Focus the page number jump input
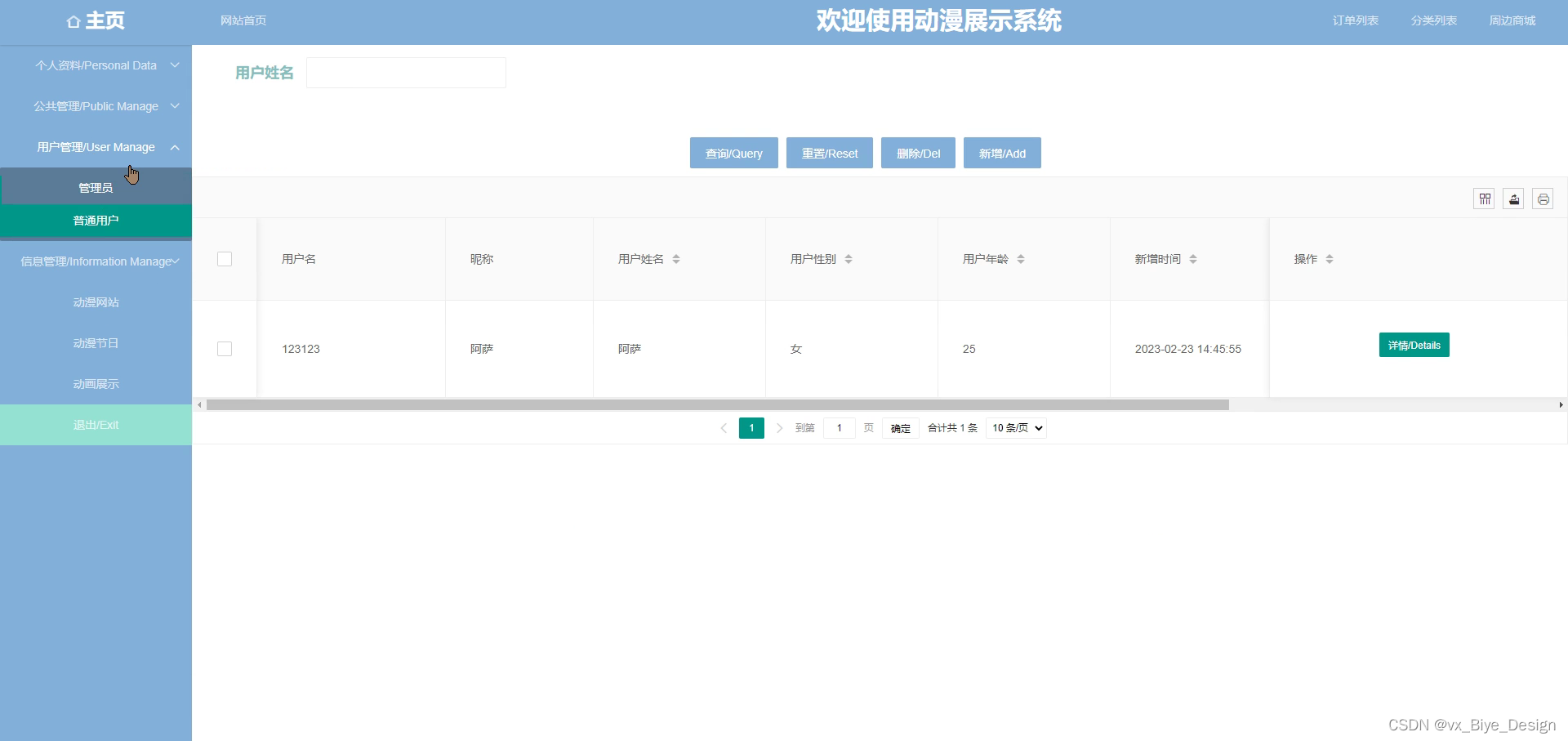 point(839,428)
